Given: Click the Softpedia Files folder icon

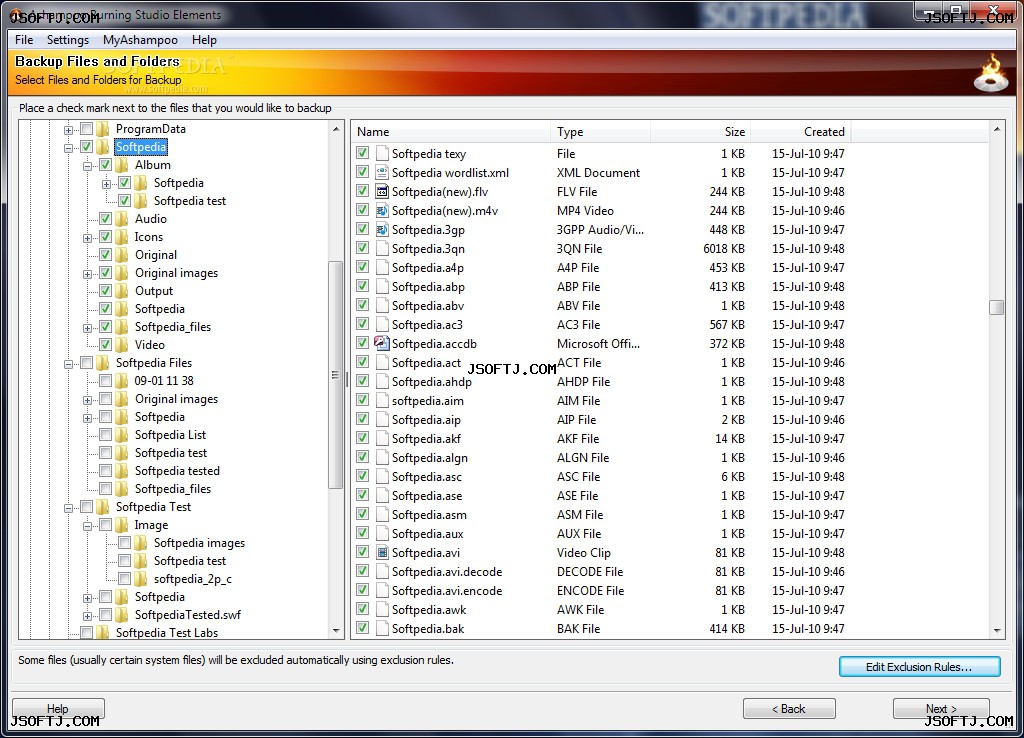Looking at the screenshot, I should pos(103,362).
